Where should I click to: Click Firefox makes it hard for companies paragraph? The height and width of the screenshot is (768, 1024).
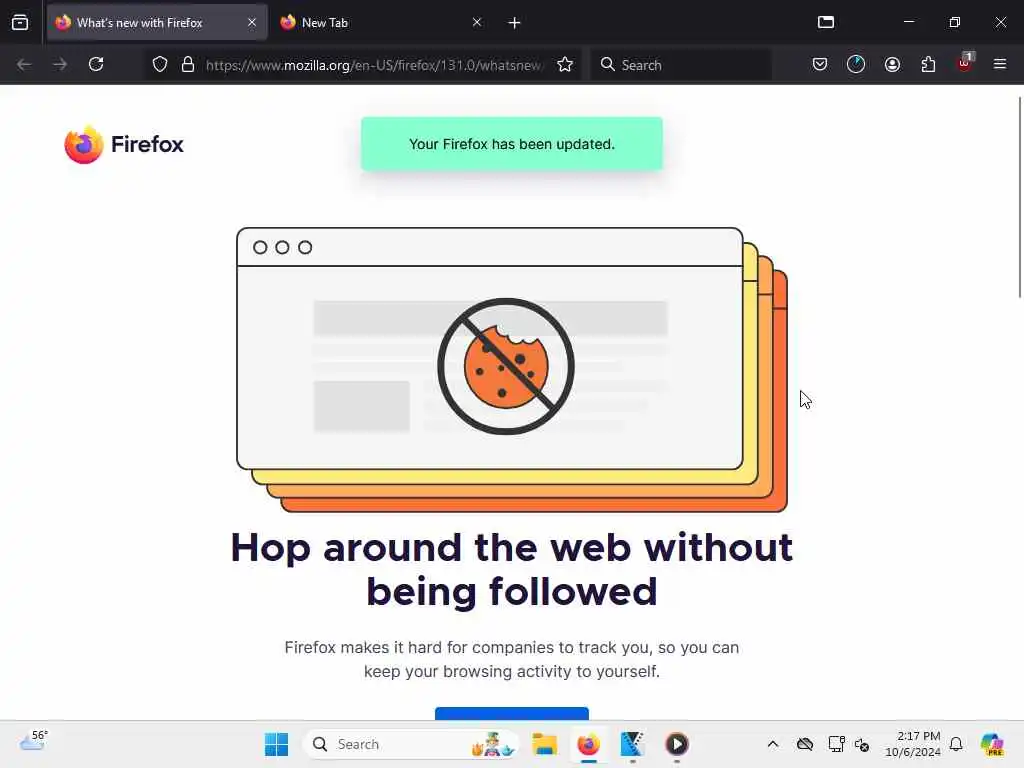click(512, 660)
